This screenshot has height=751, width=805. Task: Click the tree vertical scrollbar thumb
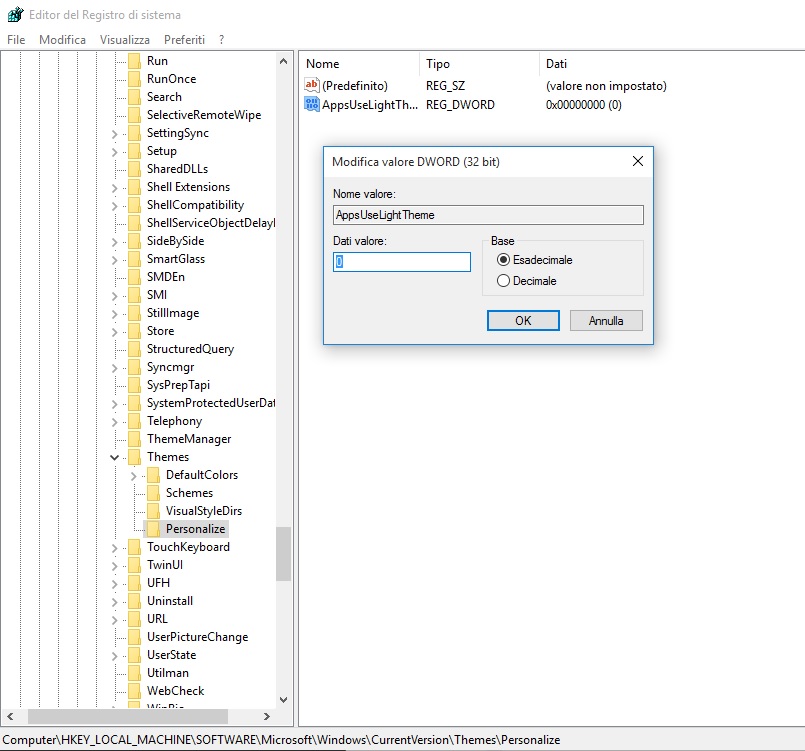pyautogui.click(x=283, y=554)
